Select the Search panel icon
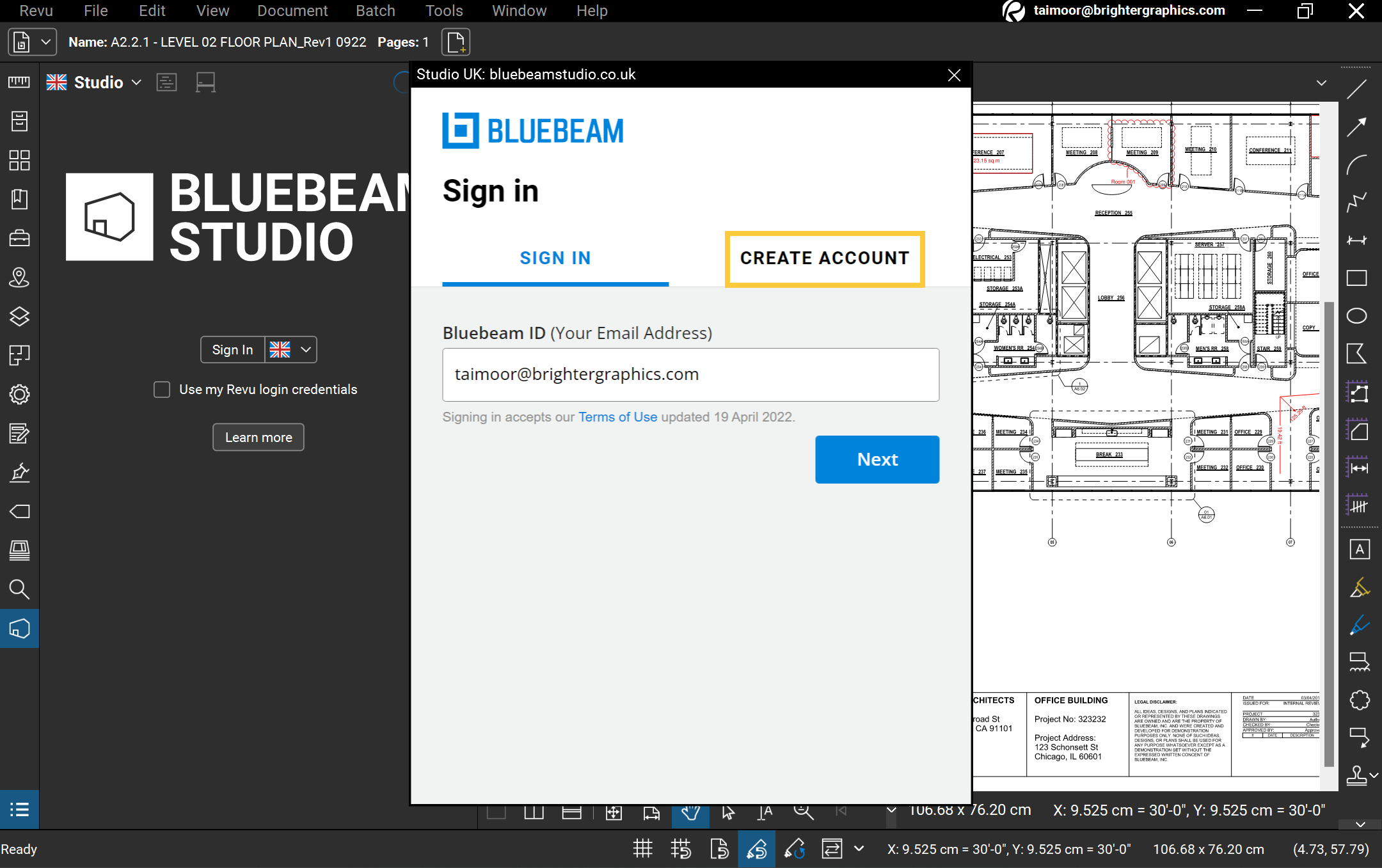Image resolution: width=1382 pixels, height=868 pixels. click(x=19, y=589)
